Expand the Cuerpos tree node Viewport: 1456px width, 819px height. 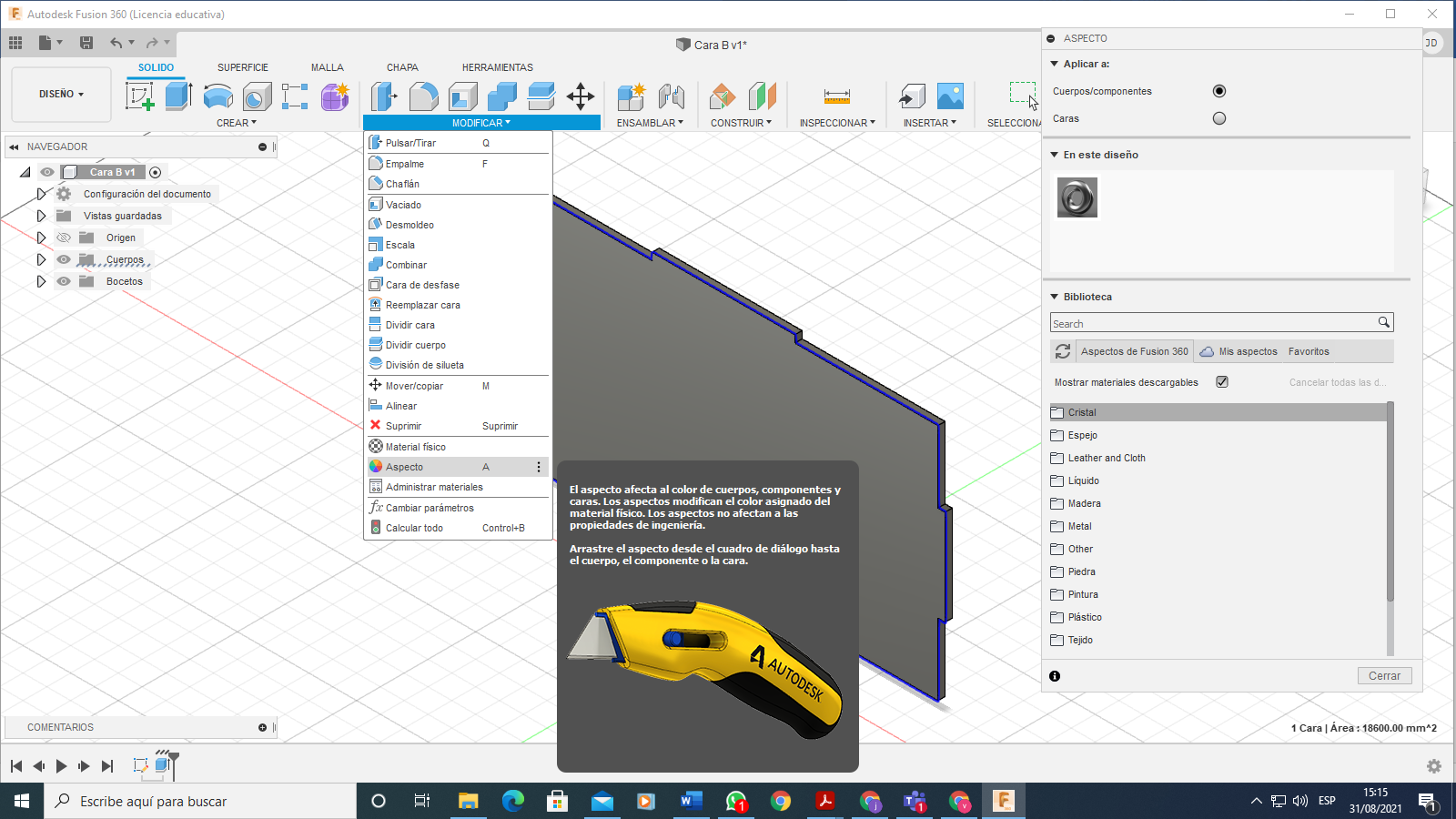[x=41, y=259]
